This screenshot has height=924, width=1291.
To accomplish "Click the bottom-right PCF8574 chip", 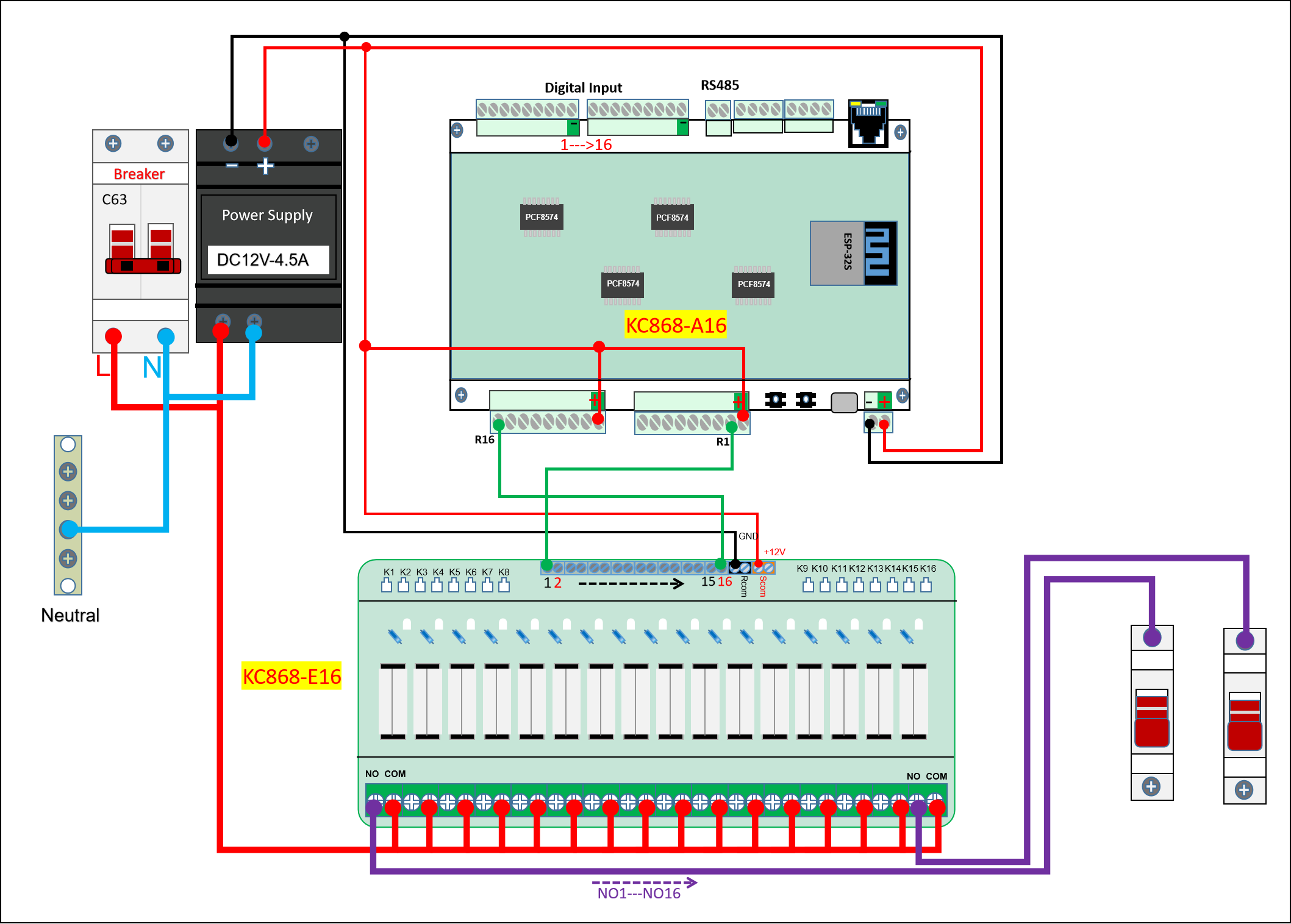I will 753,284.
